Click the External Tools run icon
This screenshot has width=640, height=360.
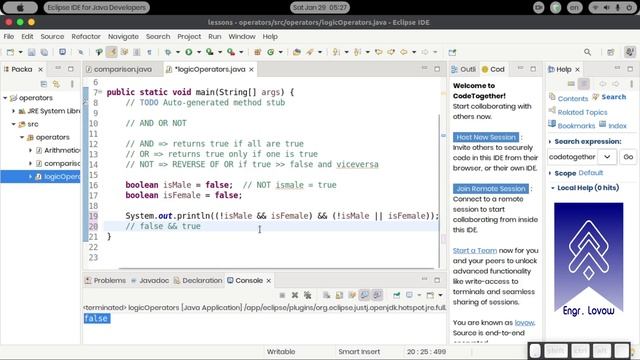coord(231,52)
